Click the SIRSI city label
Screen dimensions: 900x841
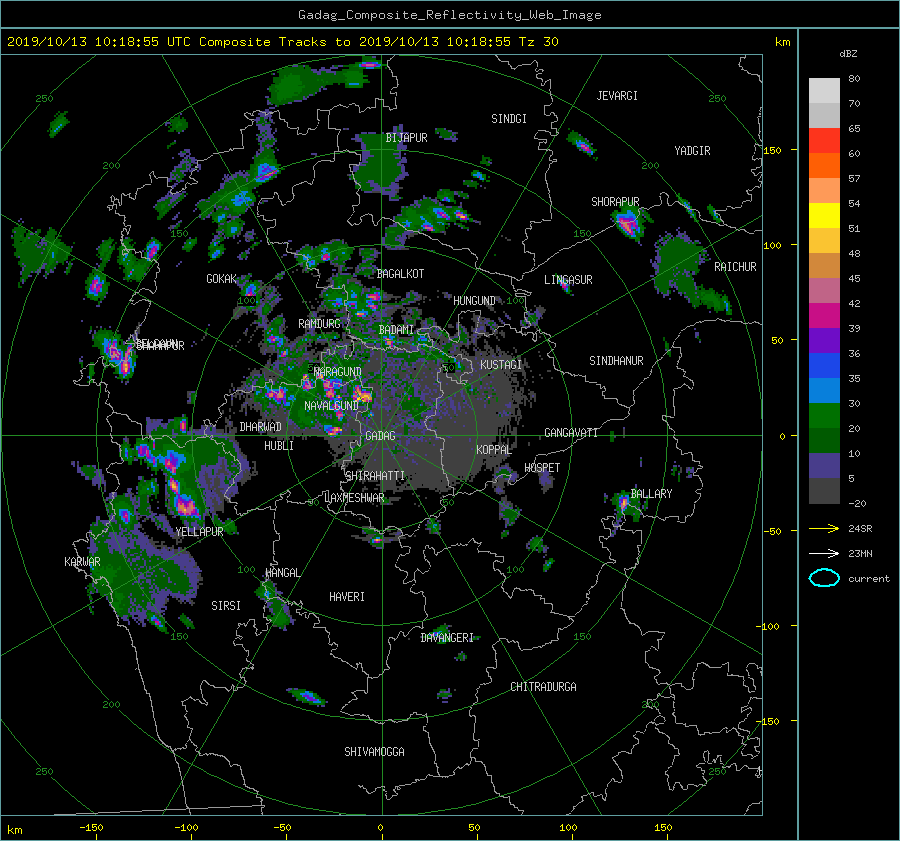tap(226, 606)
